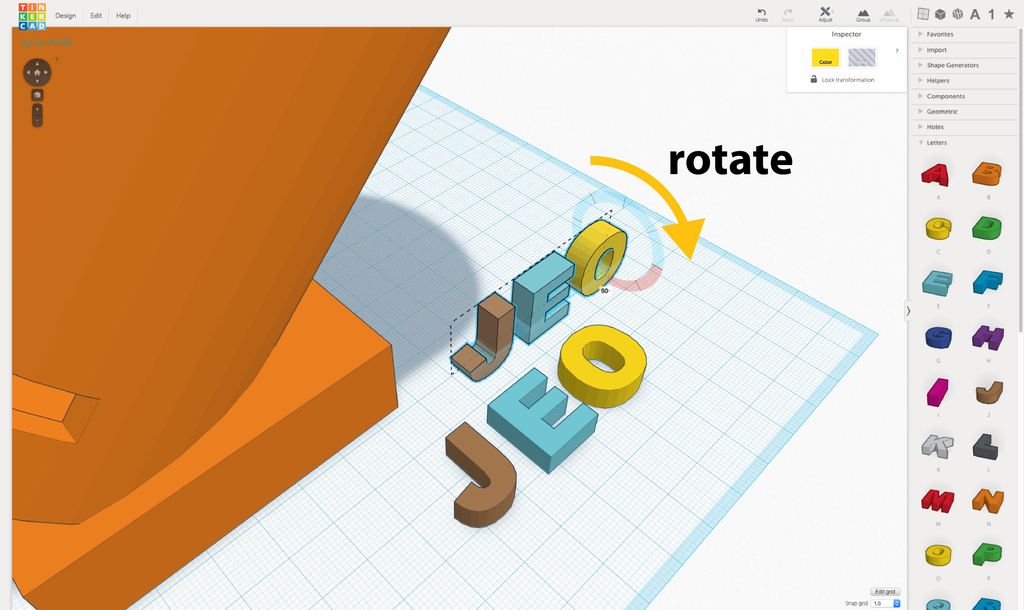Orbit view up with the navigation arrow
The image size is (1024, 610).
pyautogui.click(x=37, y=64)
